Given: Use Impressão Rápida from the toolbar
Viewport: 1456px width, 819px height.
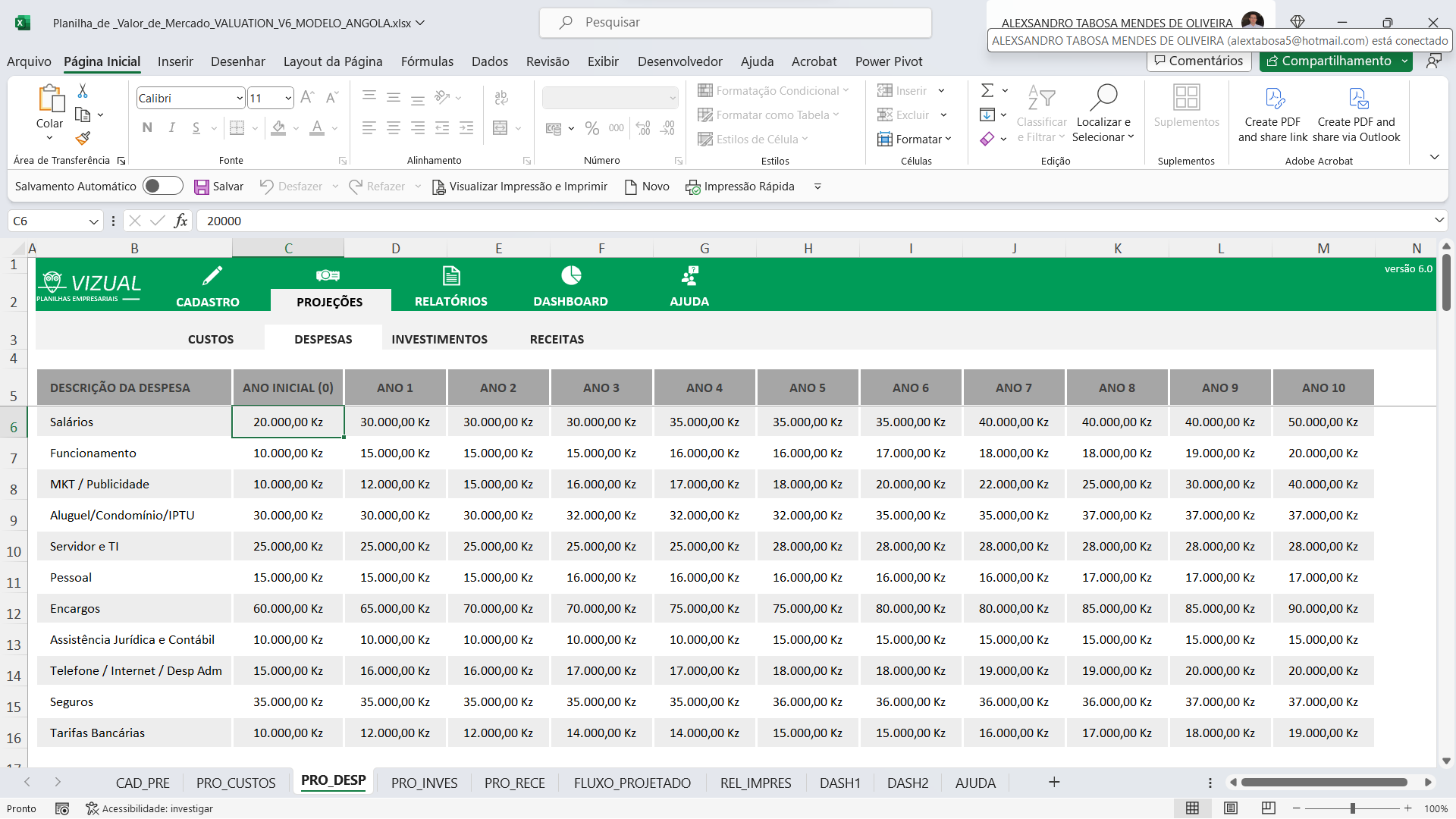Looking at the screenshot, I should (739, 186).
